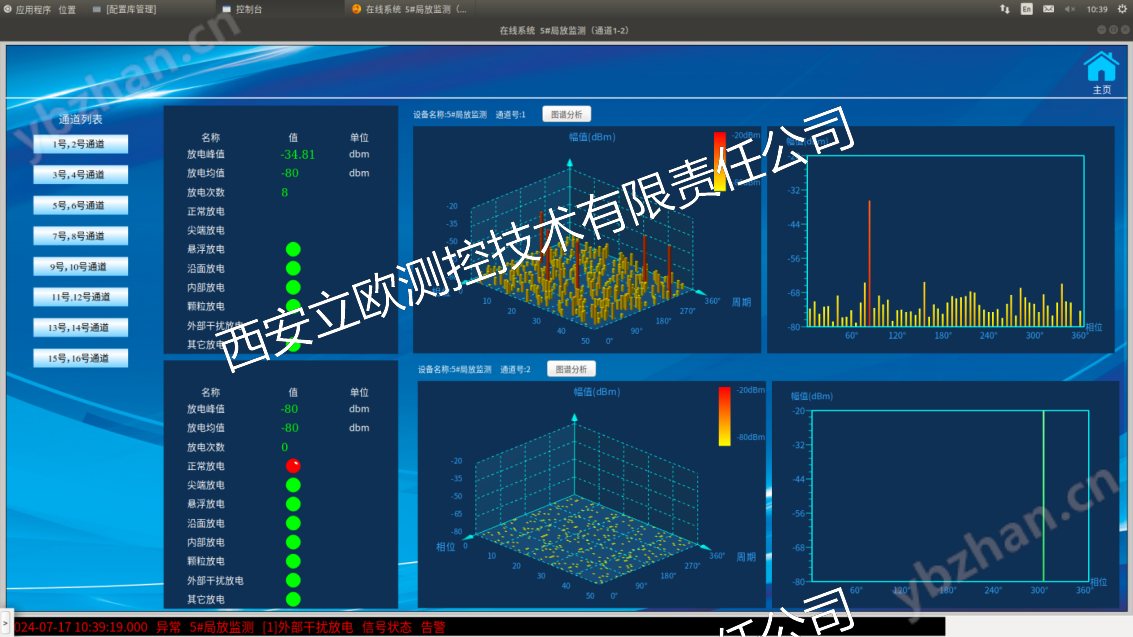Viewport: 1133px width, 637px height.
Task: Switch to the [配置库管理] window tab
Action: (130, 9)
